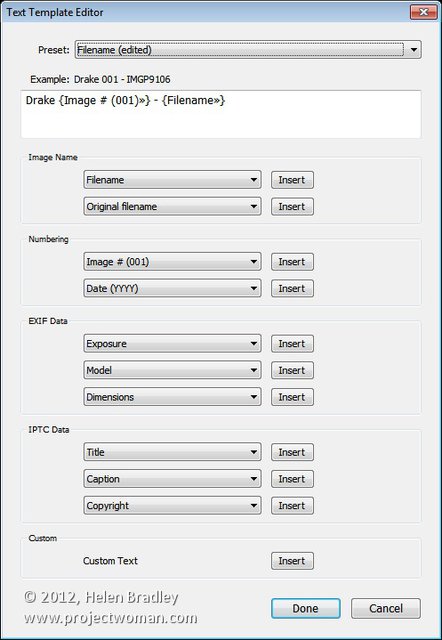Expand the Dimensions dropdown
Viewport: 442px width, 640px height.
[172, 397]
